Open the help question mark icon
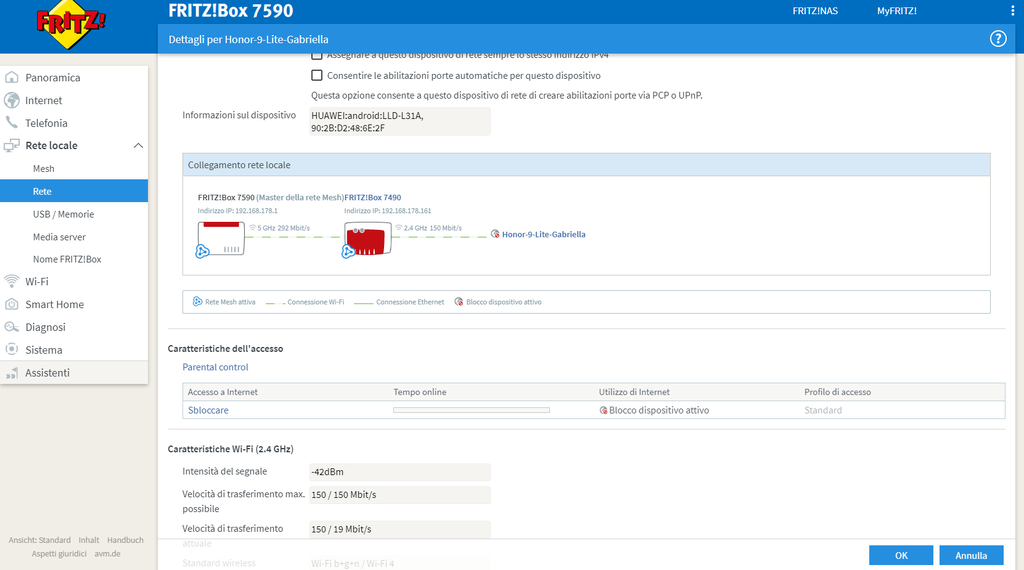Image resolution: width=1024 pixels, height=570 pixels. pos(998,39)
